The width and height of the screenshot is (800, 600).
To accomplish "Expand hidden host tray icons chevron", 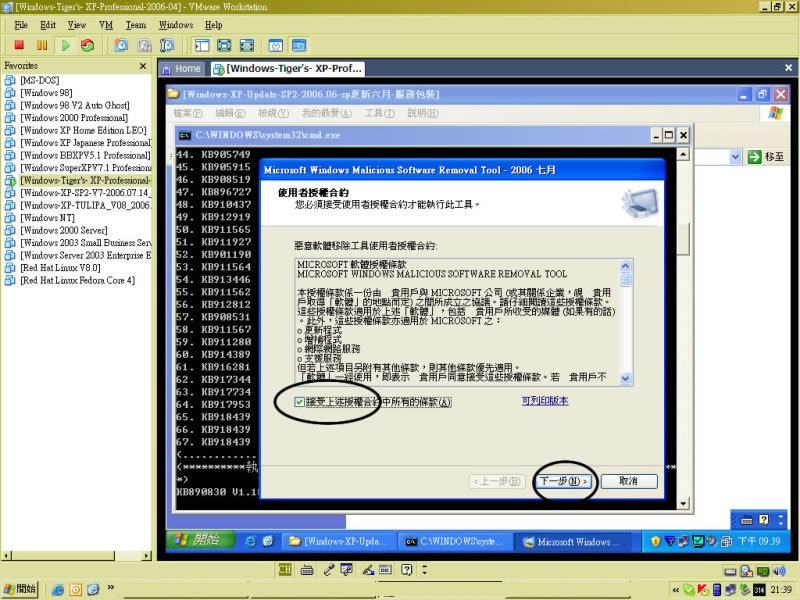I will 676,590.
